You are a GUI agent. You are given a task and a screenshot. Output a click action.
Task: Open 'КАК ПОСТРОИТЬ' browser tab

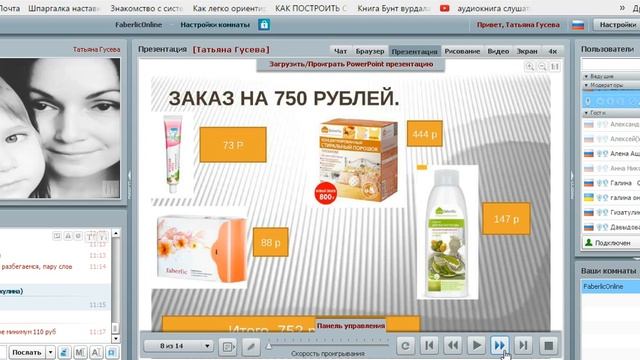[310, 8]
